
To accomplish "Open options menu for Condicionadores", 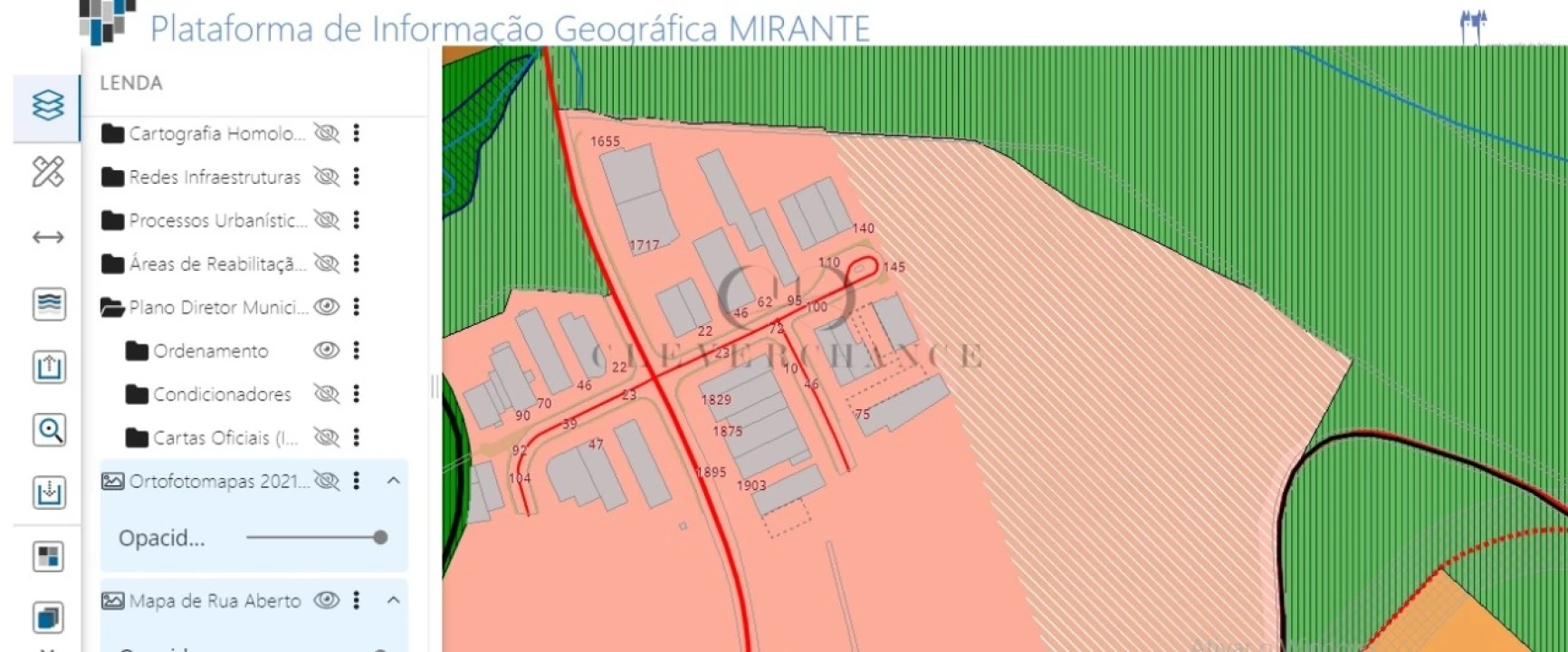I will (357, 393).
